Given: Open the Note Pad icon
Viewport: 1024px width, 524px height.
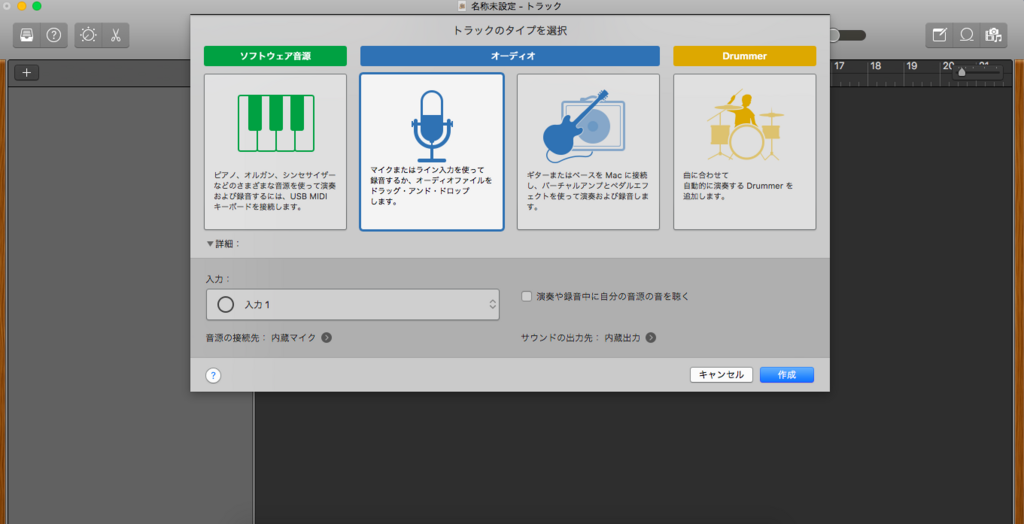Looking at the screenshot, I should coord(939,35).
